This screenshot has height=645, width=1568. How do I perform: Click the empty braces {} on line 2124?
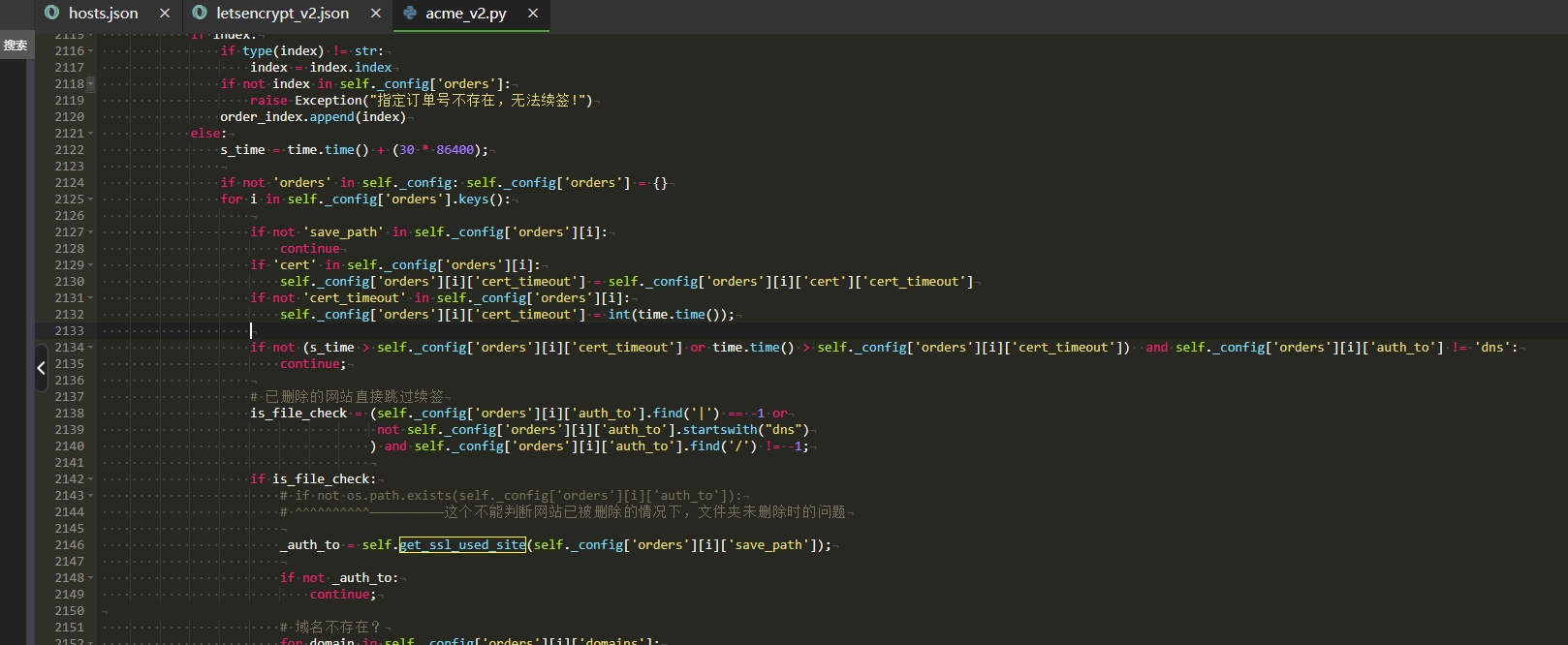click(660, 183)
